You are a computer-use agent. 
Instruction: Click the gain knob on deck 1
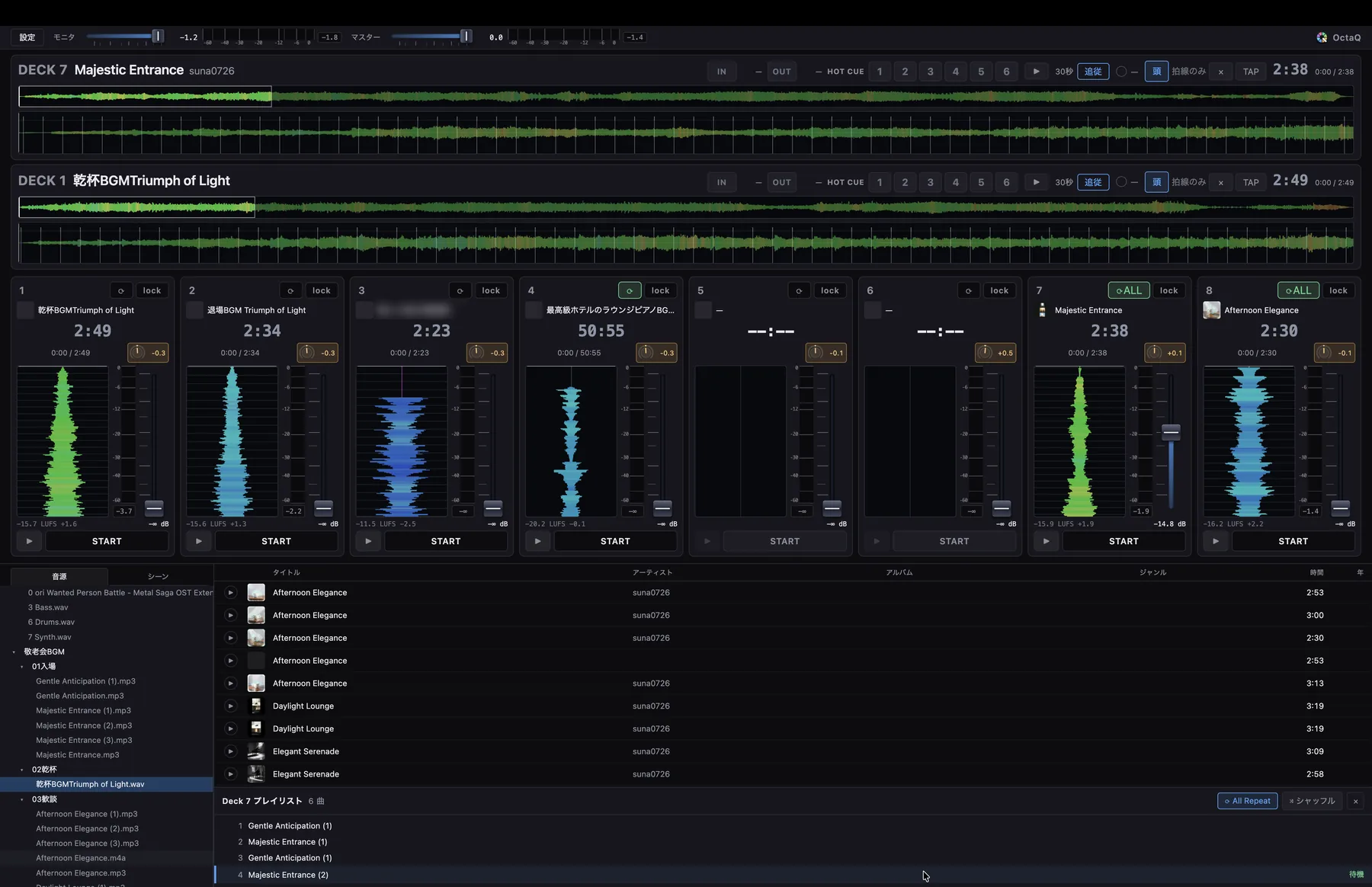tap(138, 352)
